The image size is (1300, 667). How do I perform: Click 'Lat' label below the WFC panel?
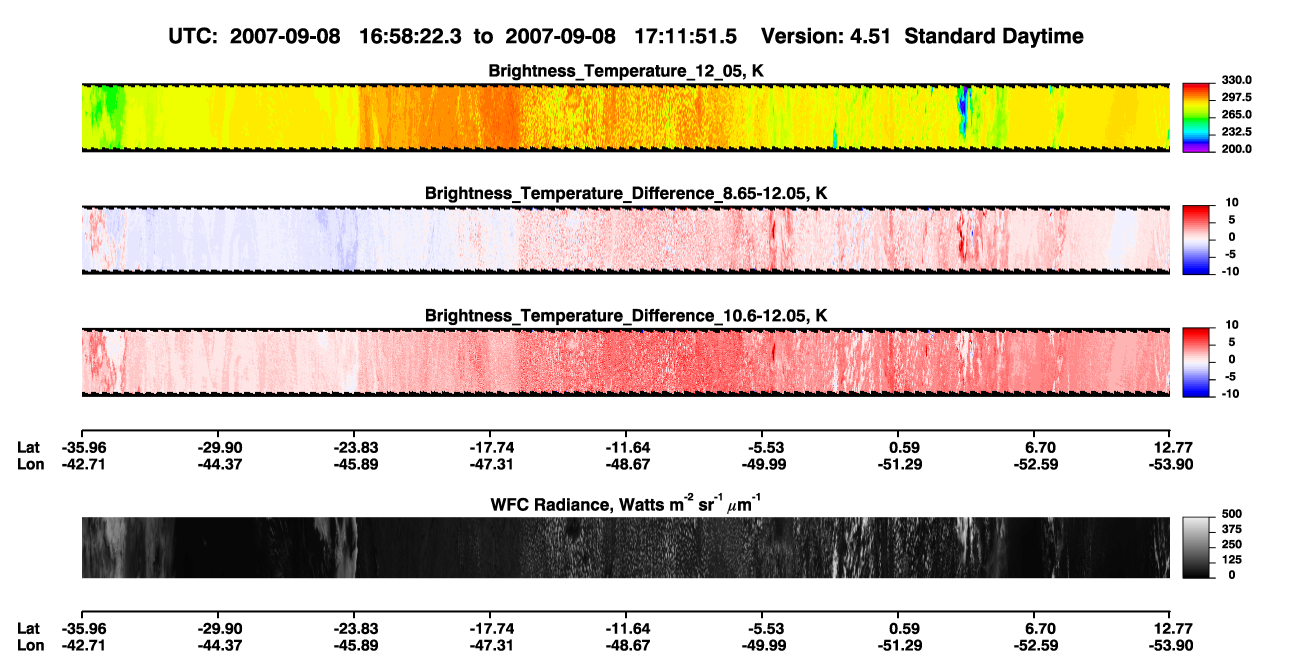pyautogui.click(x=28, y=629)
